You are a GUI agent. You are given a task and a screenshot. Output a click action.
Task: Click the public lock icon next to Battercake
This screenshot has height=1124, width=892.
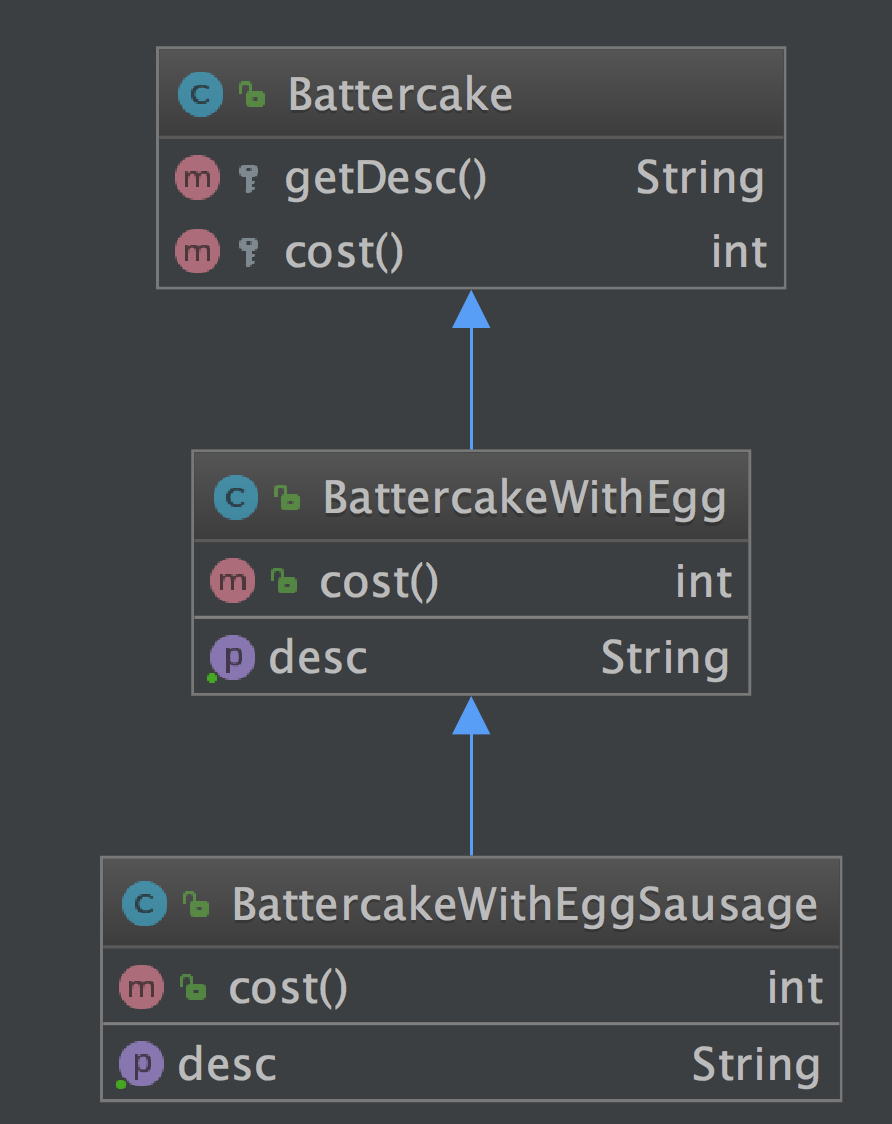point(252,96)
